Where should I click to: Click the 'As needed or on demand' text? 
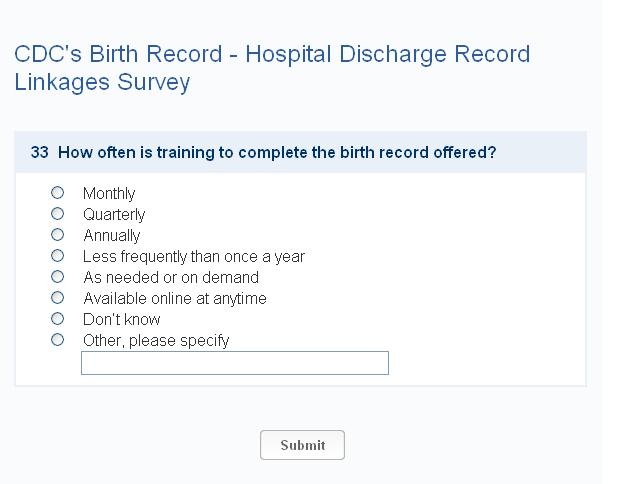tap(171, 278)
